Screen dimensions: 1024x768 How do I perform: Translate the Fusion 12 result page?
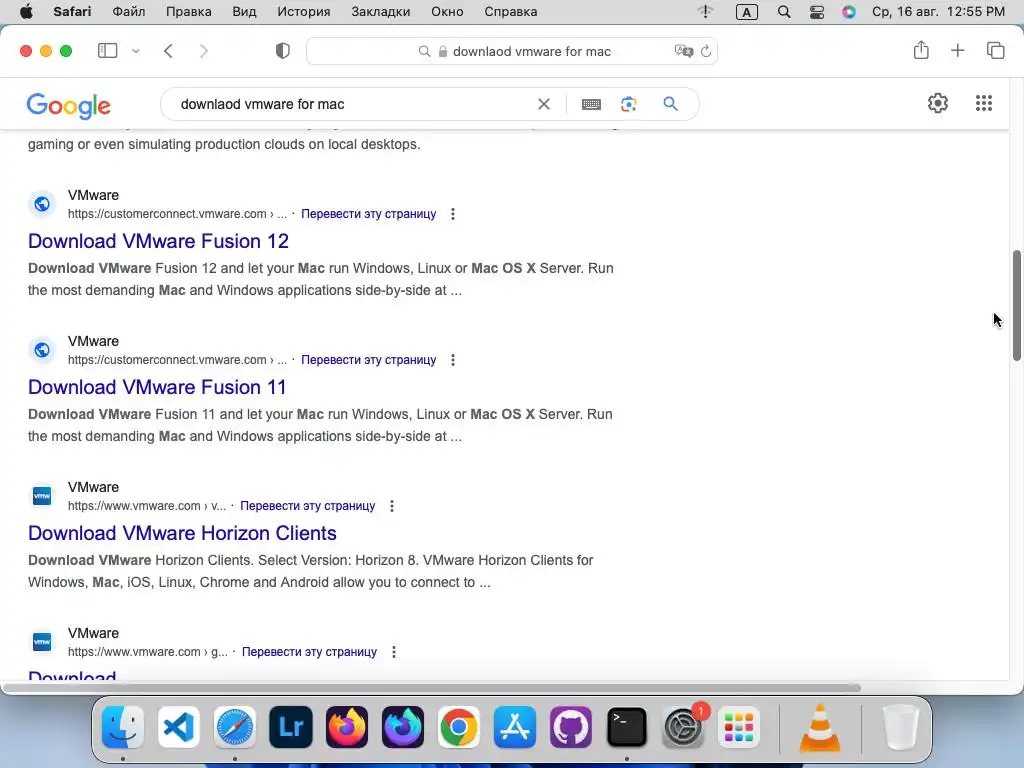click(x=368, y=214)
